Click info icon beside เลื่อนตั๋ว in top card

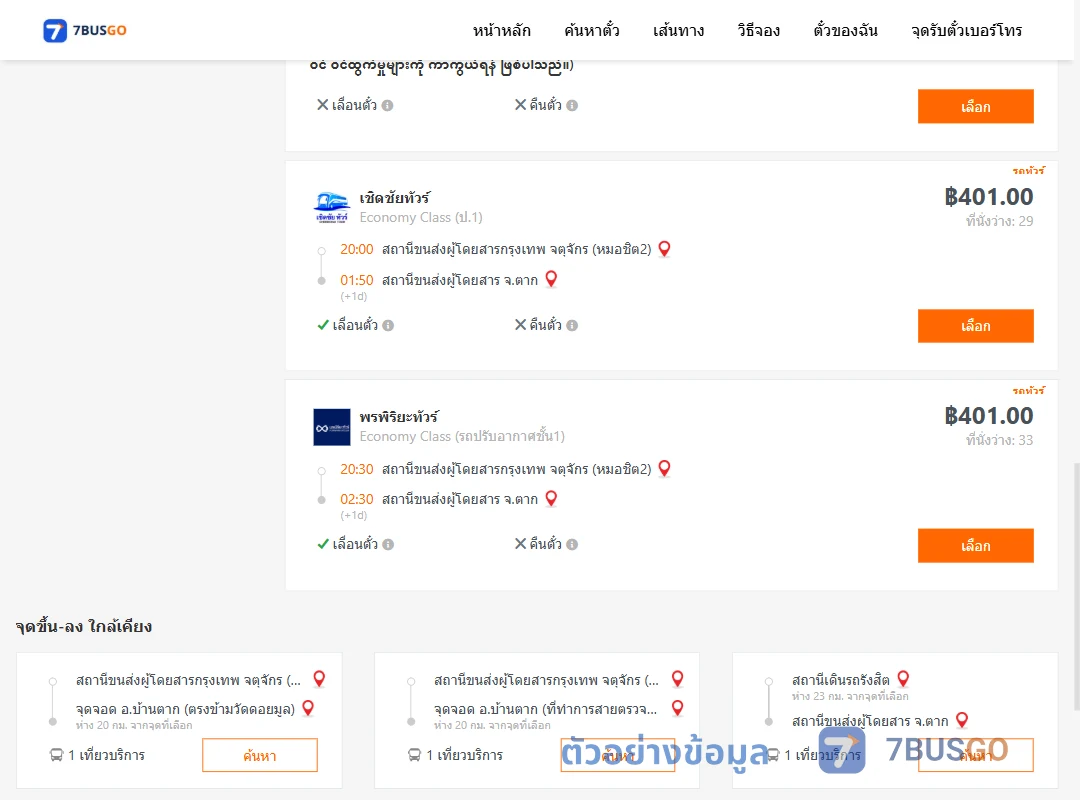point(388,105)
